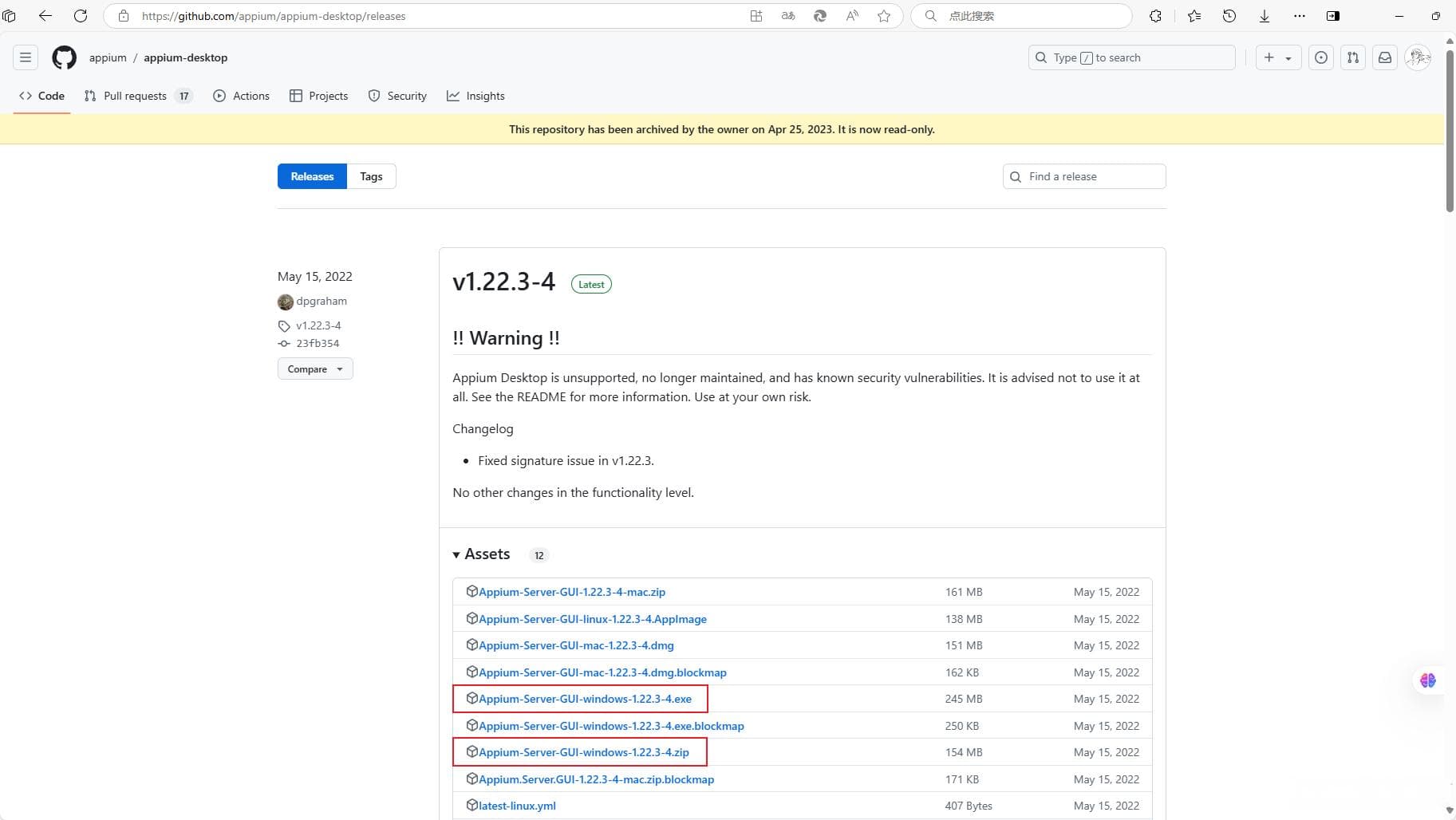Open the Security tab

[x=397, y=96]
